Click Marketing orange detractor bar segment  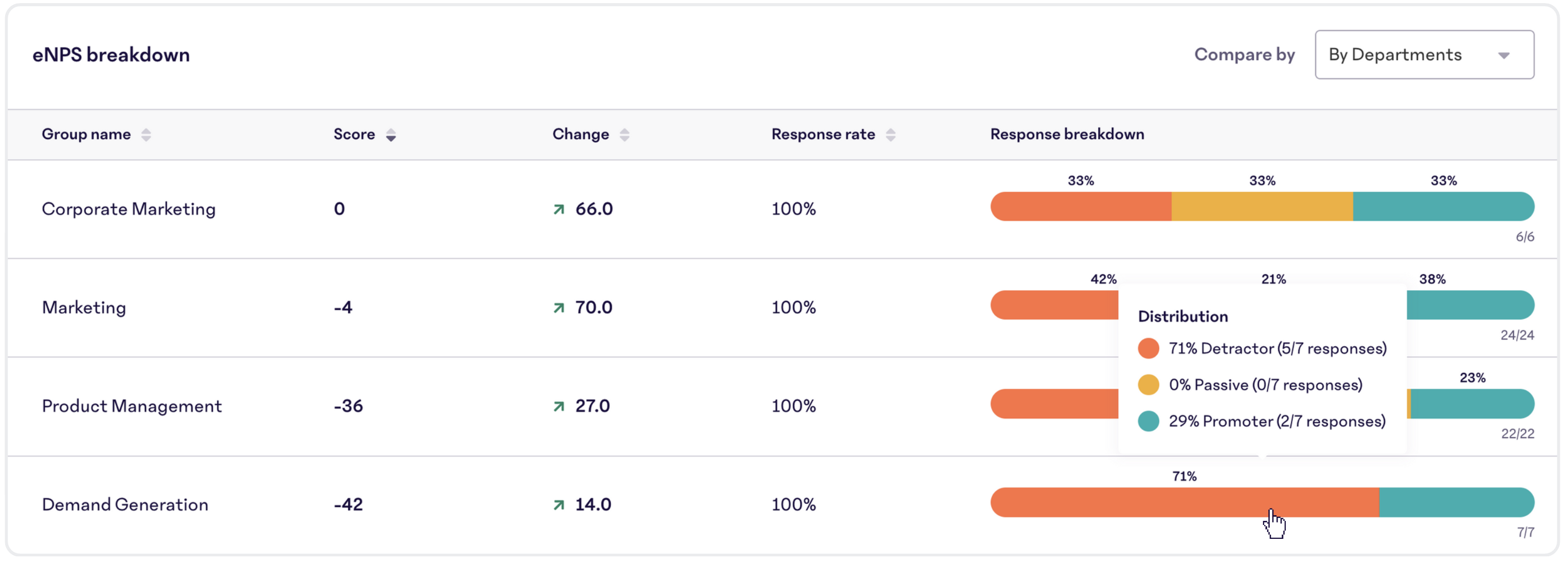pos(1054,305)
